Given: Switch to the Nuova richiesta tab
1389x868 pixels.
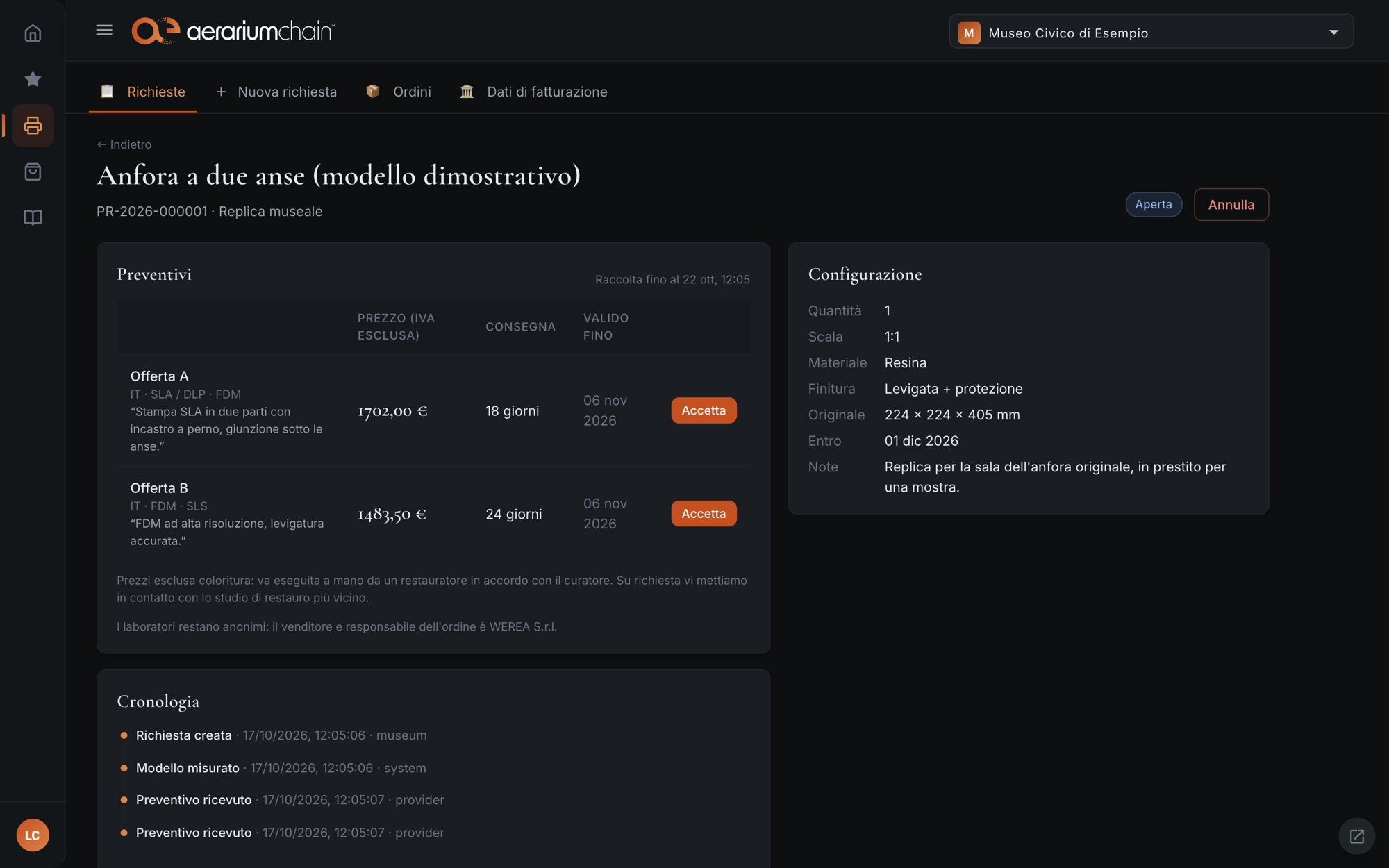Looking at the screenshot, I should point(276,92).
